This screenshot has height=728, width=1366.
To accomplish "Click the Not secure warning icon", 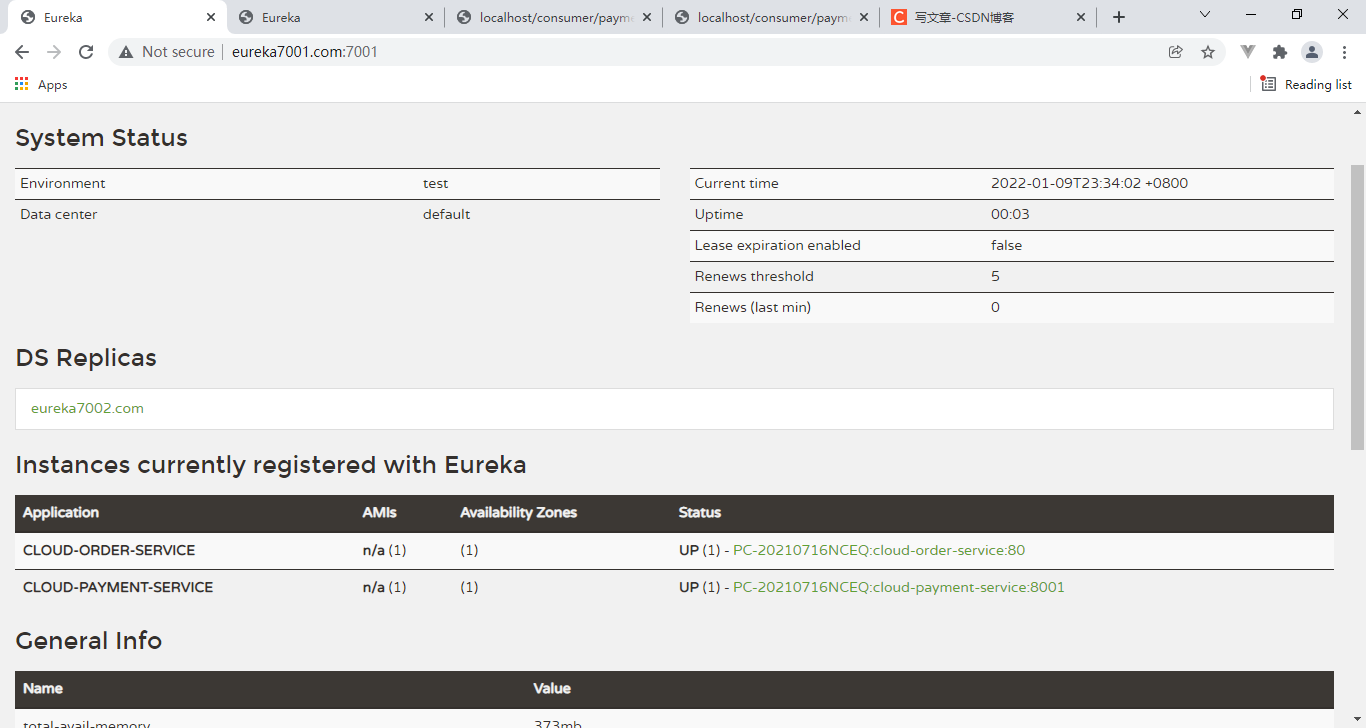I will point(126,52).
